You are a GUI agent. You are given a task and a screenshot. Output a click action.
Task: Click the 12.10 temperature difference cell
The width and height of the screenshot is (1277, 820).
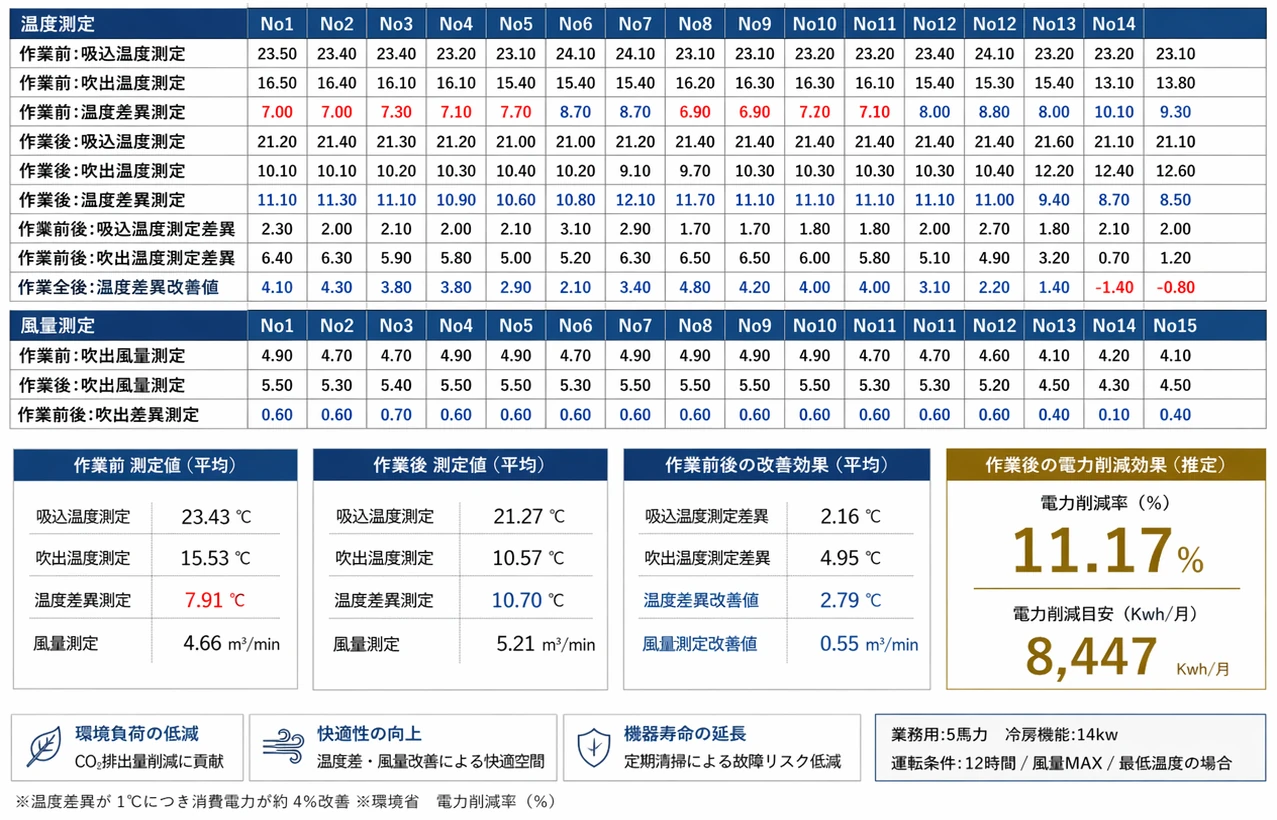click(x=636, y=200)
